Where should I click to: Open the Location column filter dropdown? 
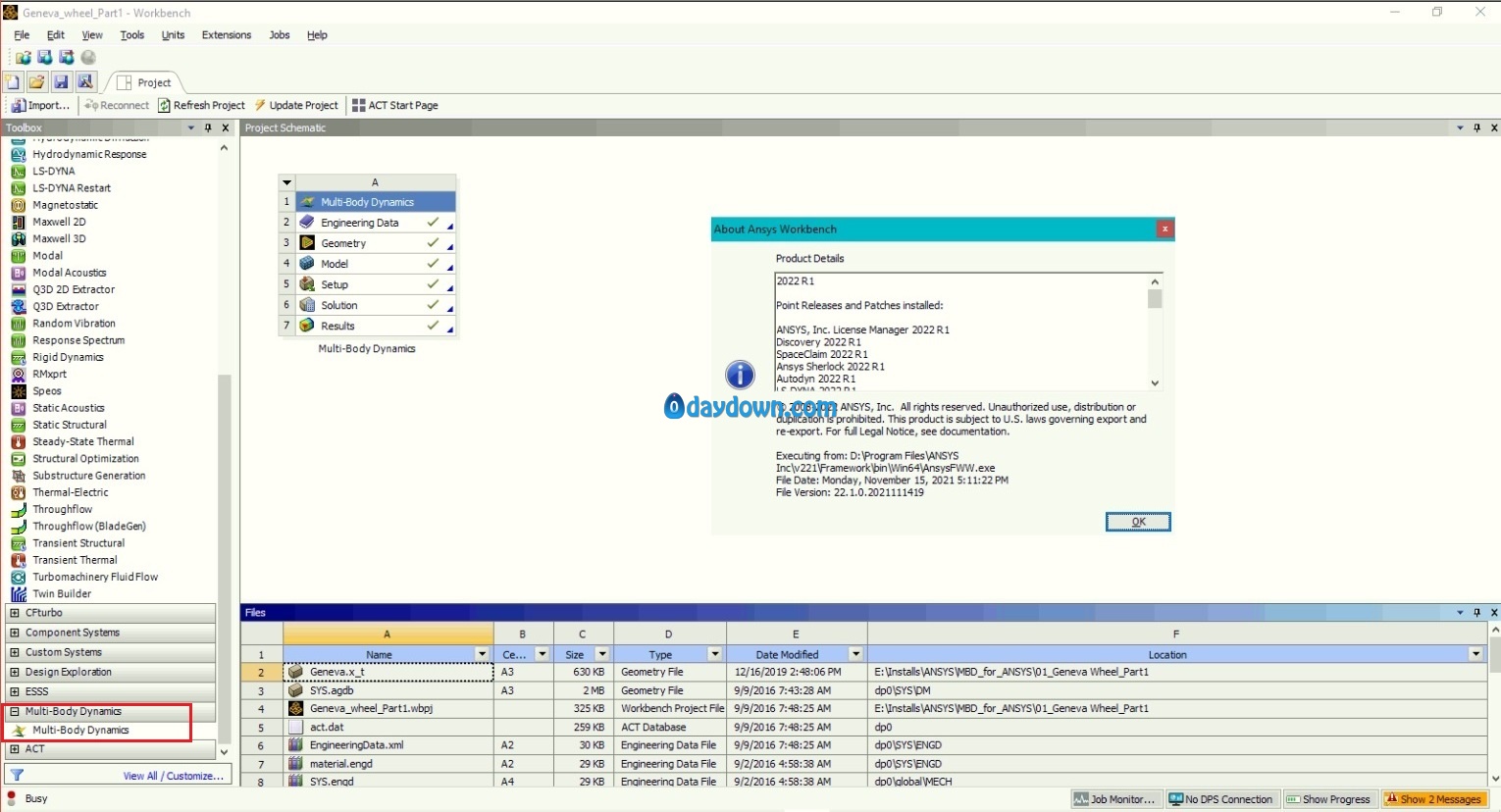click(1475, 654)
